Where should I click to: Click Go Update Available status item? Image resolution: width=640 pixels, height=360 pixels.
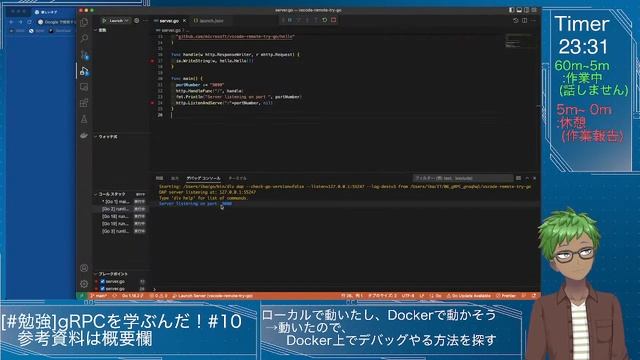point(469,296)
